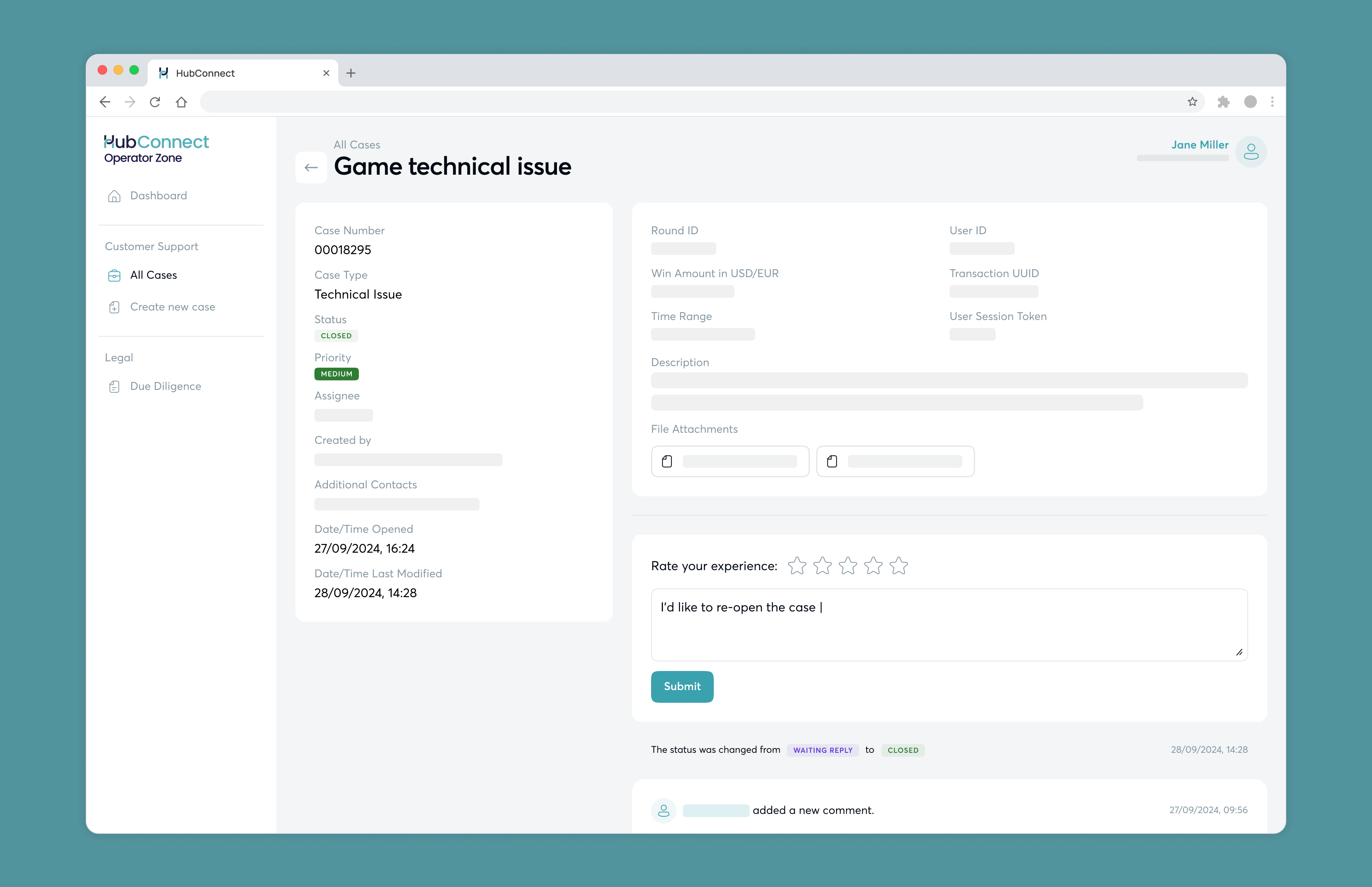Click case number 00018295

tap(343, 250)
